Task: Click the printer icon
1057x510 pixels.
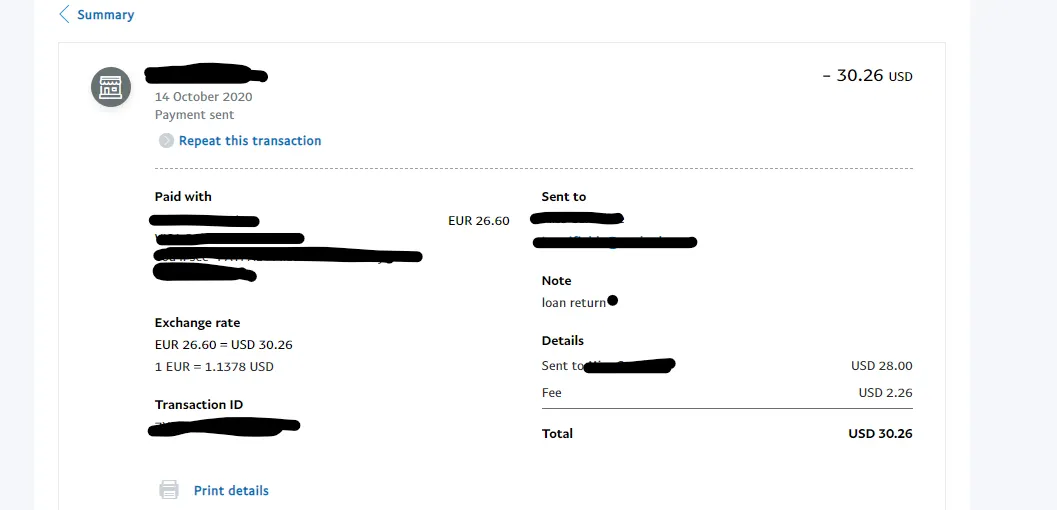Action: pyautogui.click(x=170, y=490)
